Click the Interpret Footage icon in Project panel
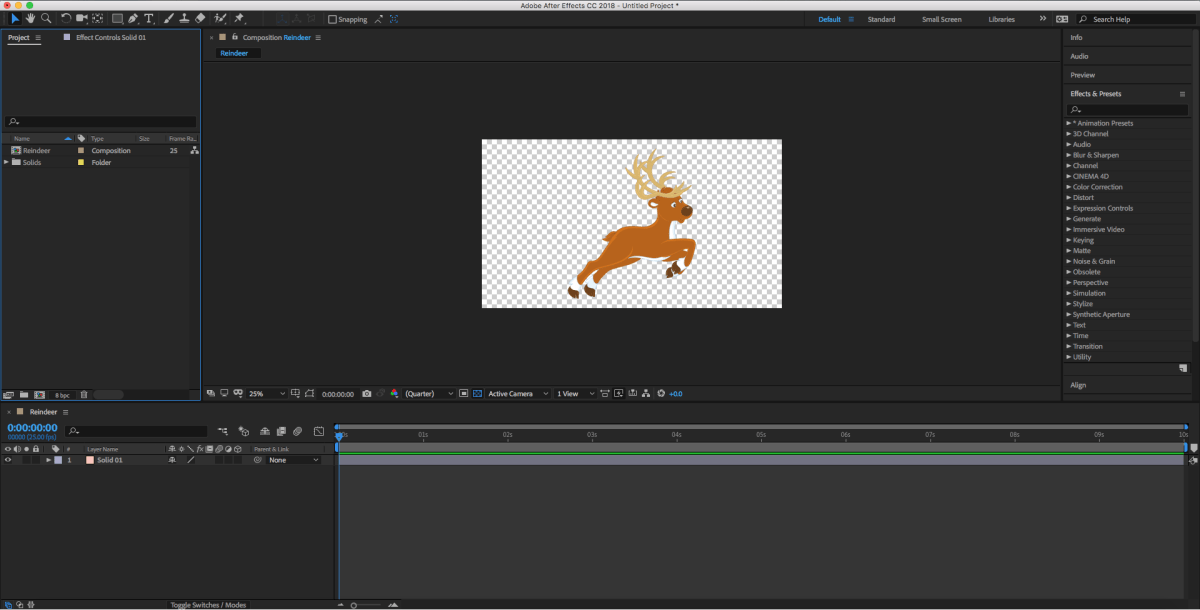Viewport: 1200px width, 610px height. pyautogui.click(x=9, y=395)
